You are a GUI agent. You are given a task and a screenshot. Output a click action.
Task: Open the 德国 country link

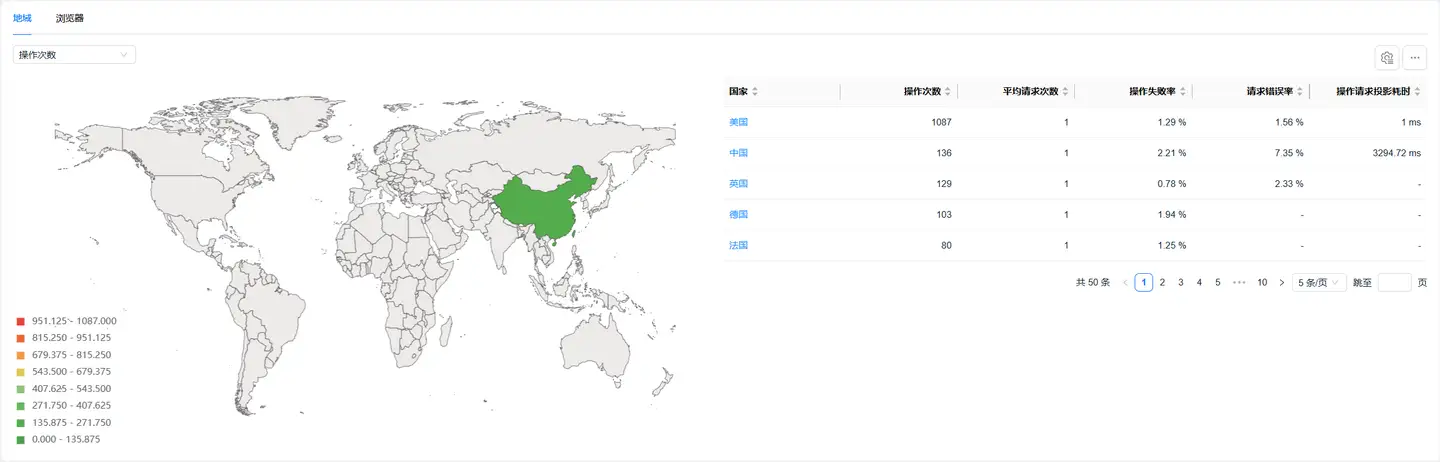(738, 215)
